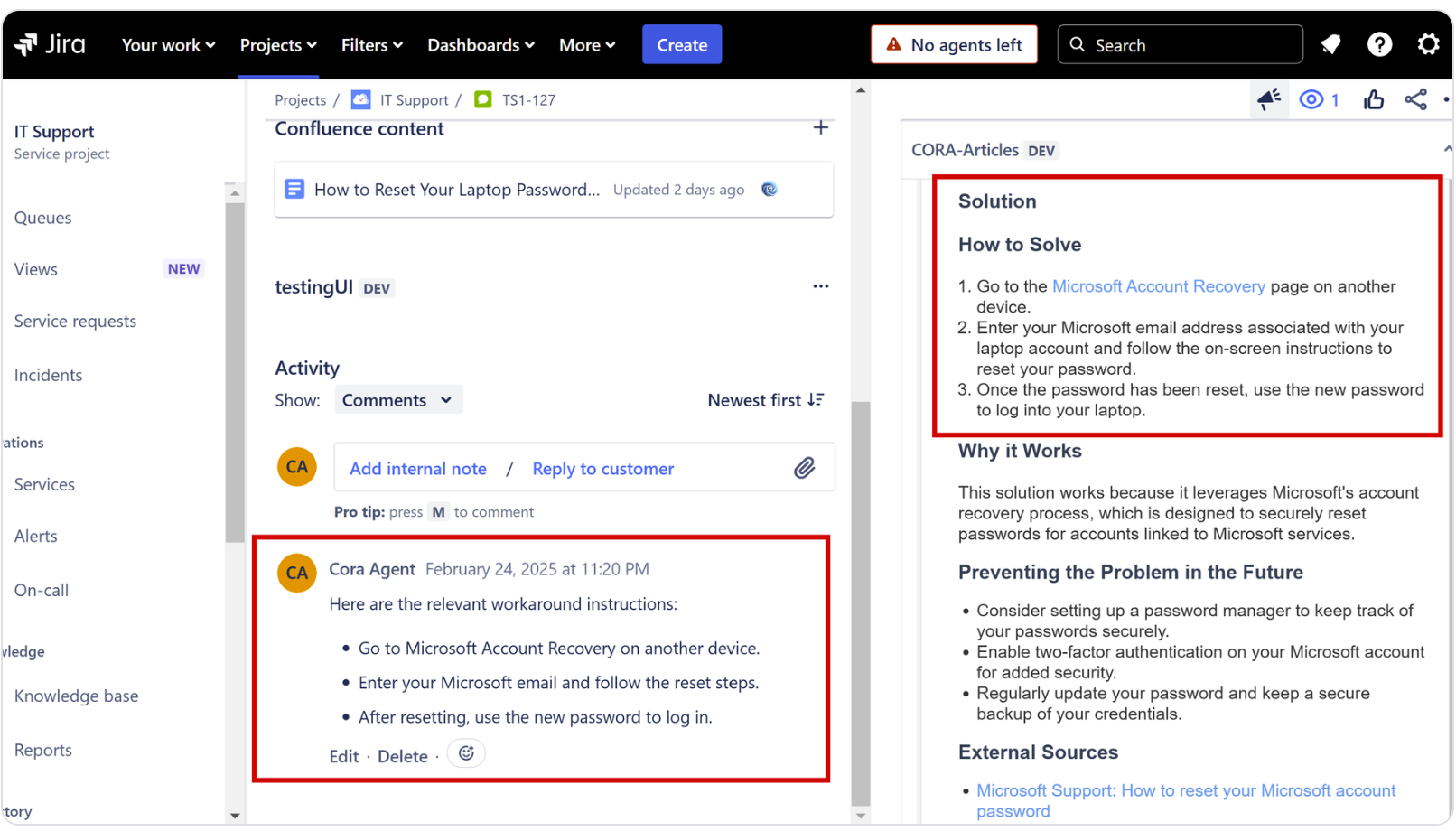Click sidebar scrollbar down arrow
Viewport: 1456px width, 831px height.
[x=235, y=816]
